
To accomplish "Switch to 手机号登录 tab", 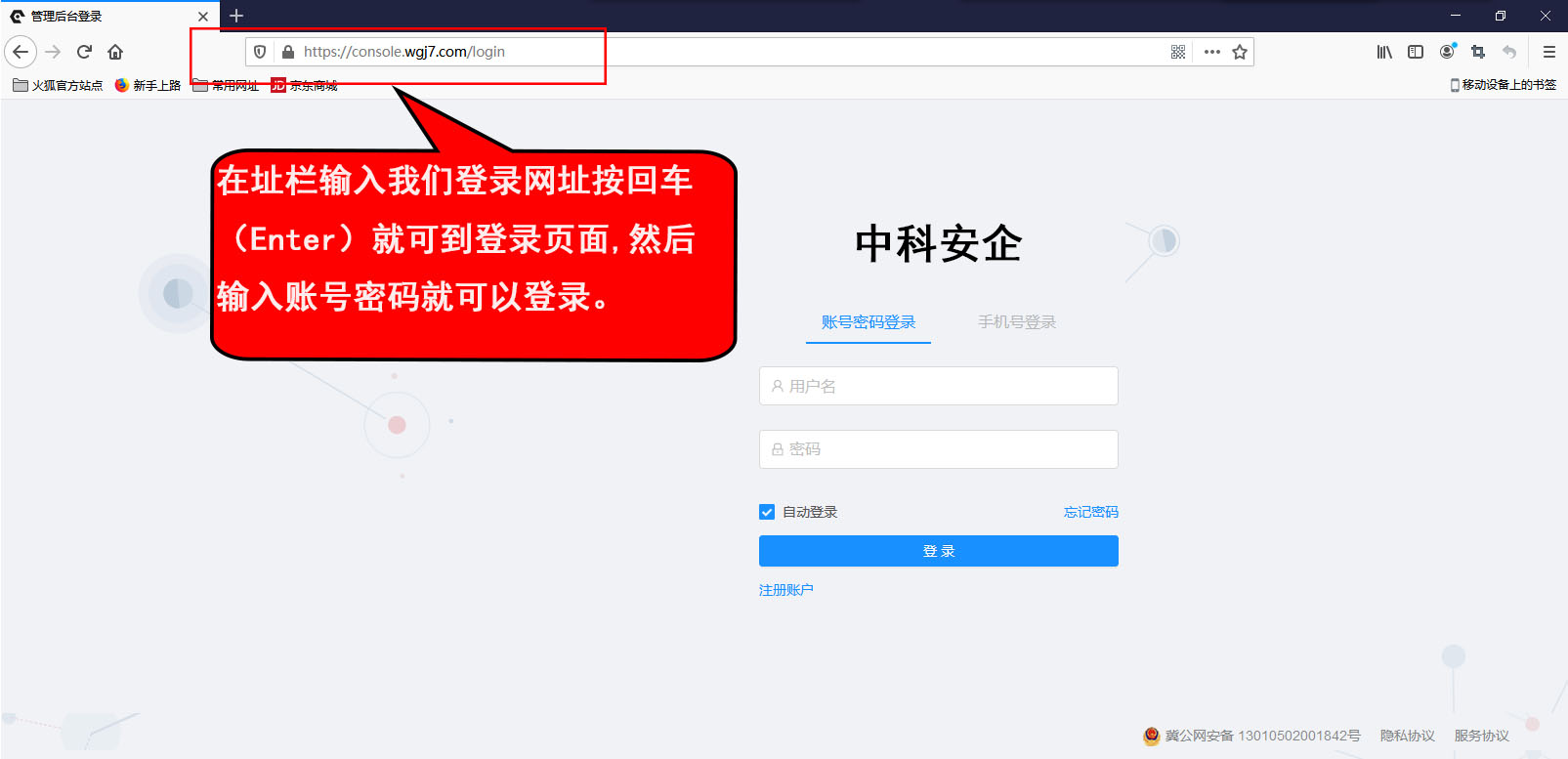I will [x=1017, y=322].
